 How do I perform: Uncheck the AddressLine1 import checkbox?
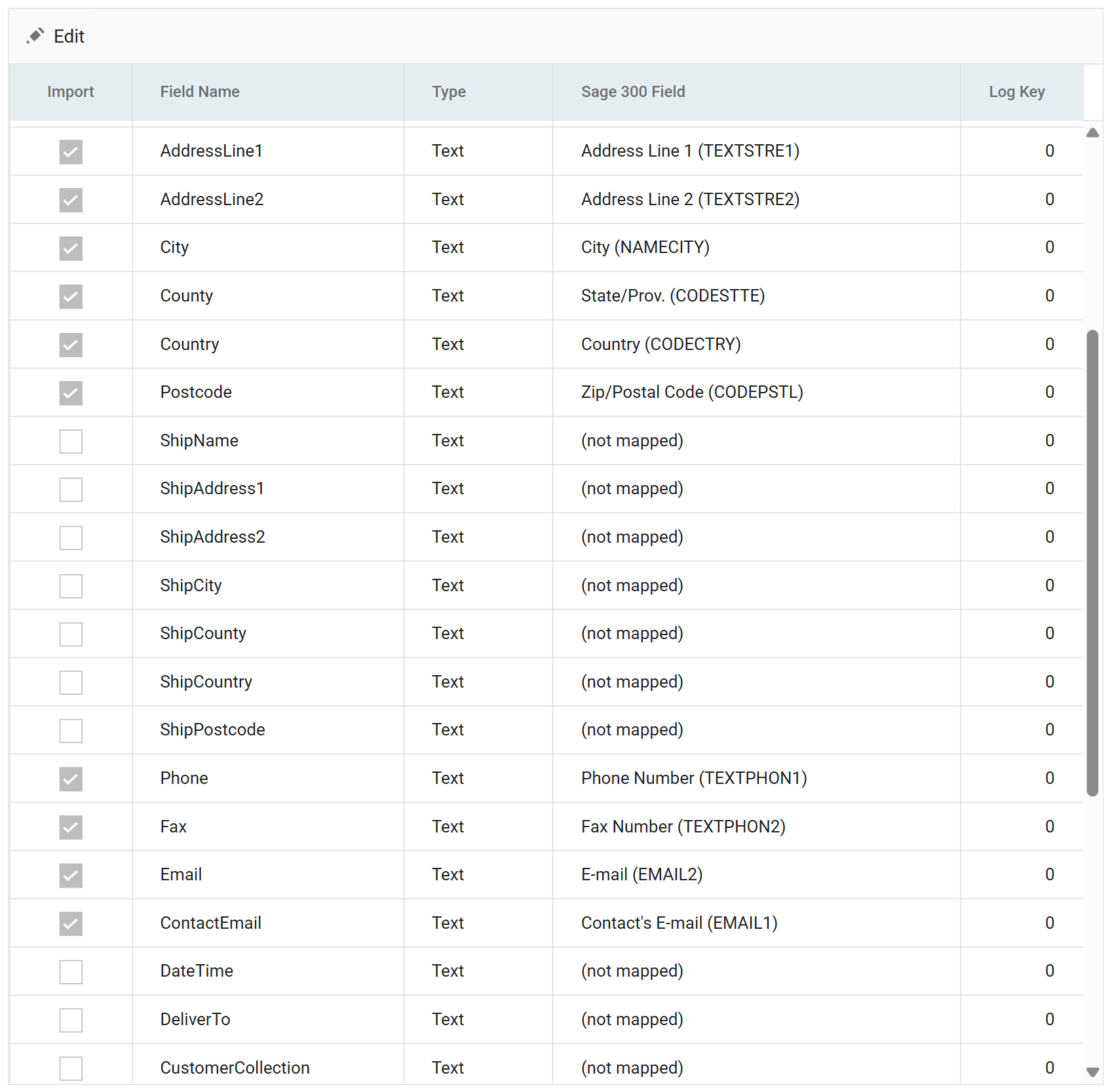tap(71, 152)
